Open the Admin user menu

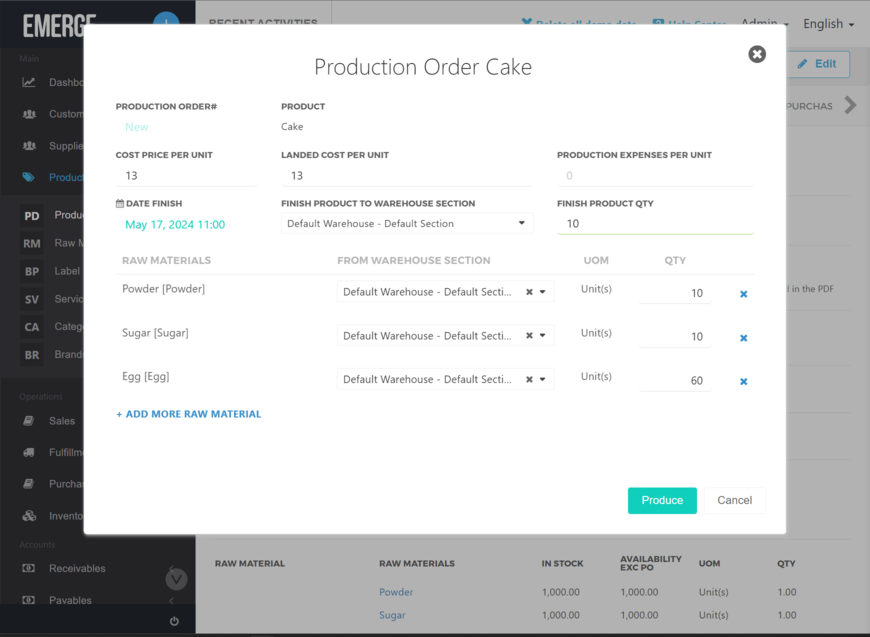pyautogui.click(x=764, y=24)
